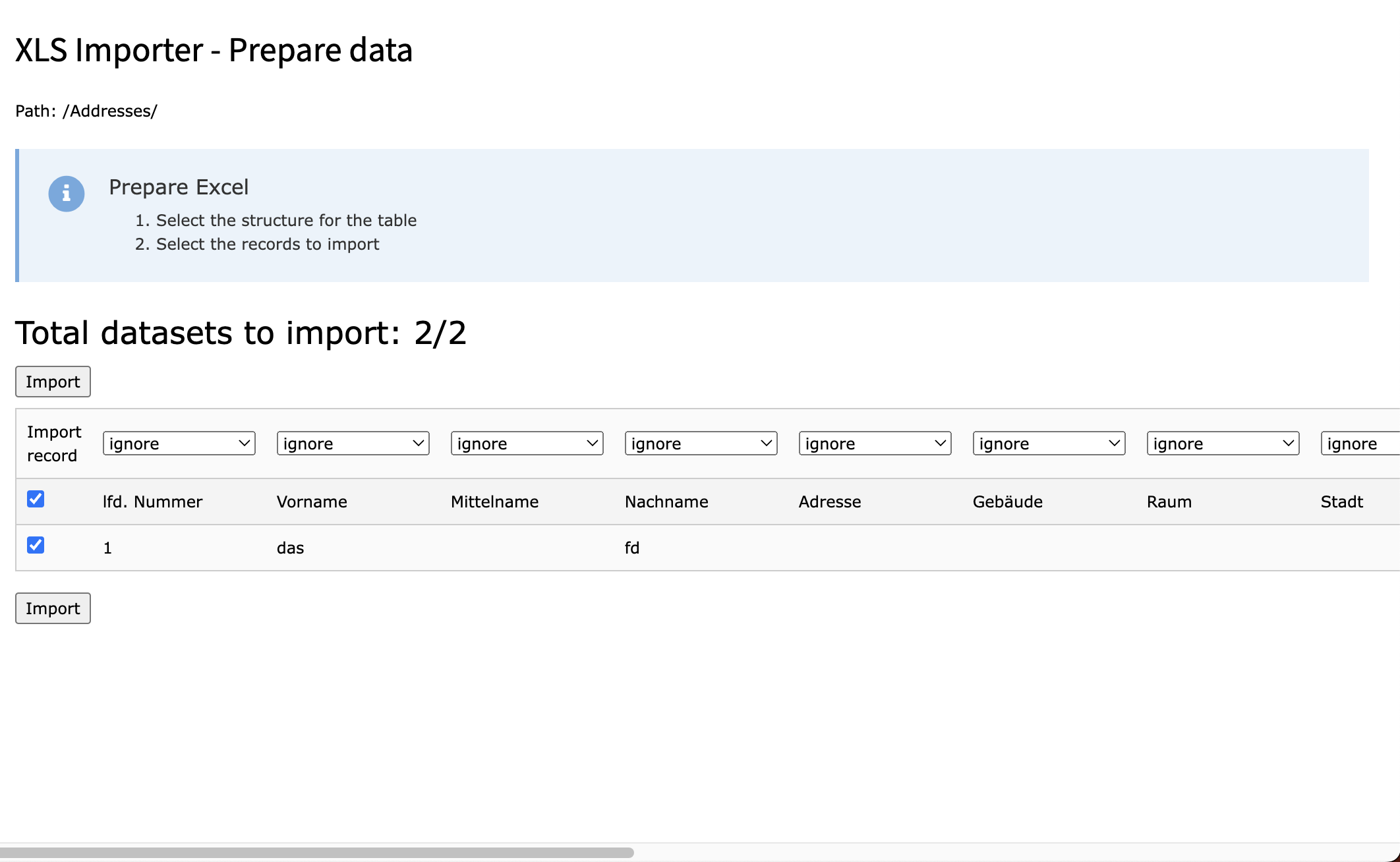This screenshot has width=1400, height=862.
Task: Click the Import button above the table
Action: pos(53,382)
